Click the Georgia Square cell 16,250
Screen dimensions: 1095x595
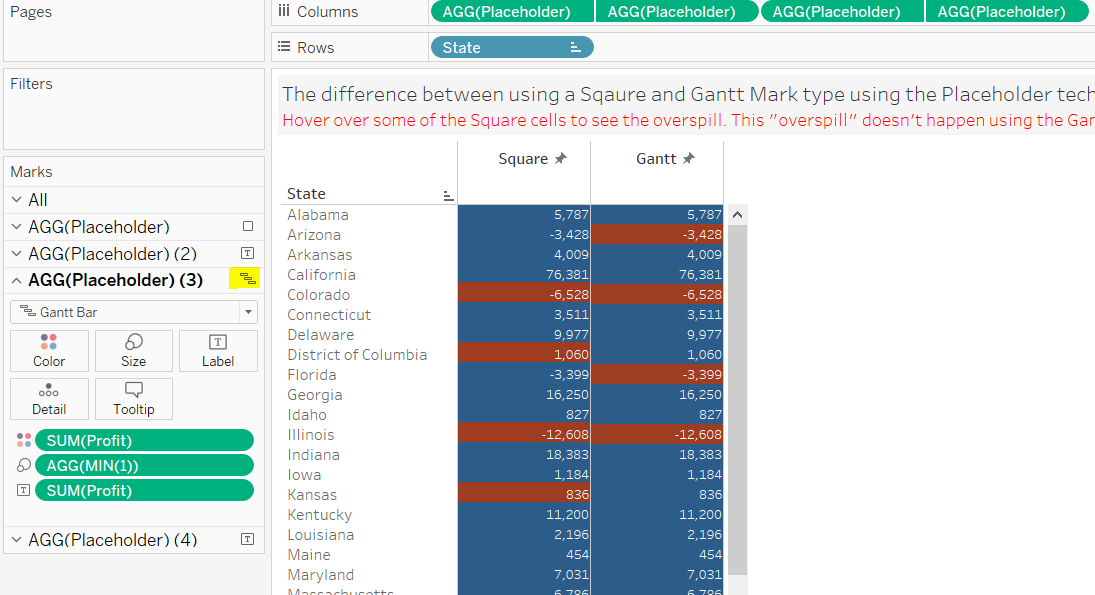point(524,395)
